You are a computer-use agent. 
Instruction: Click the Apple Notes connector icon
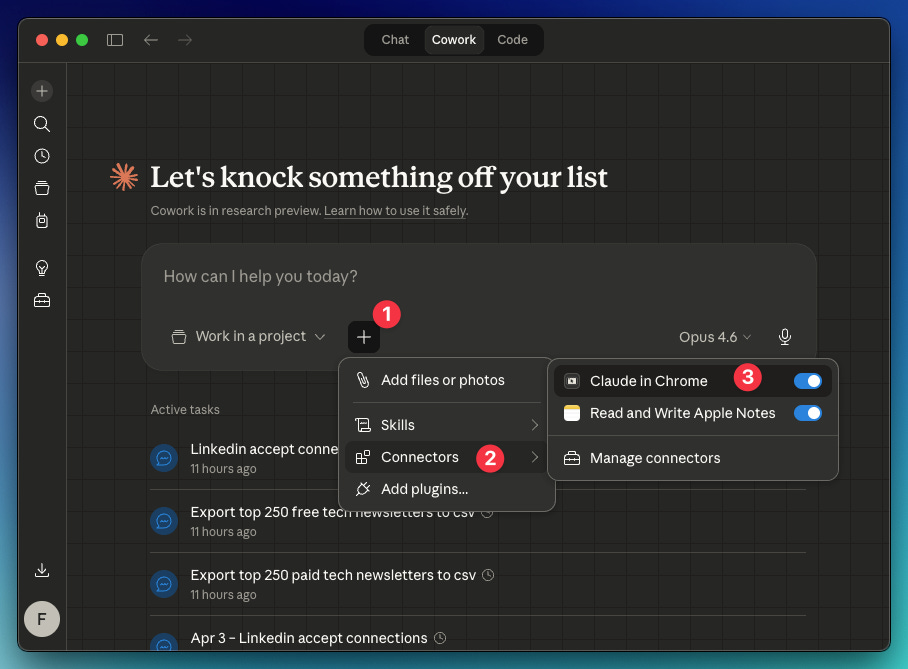[572, 413]
